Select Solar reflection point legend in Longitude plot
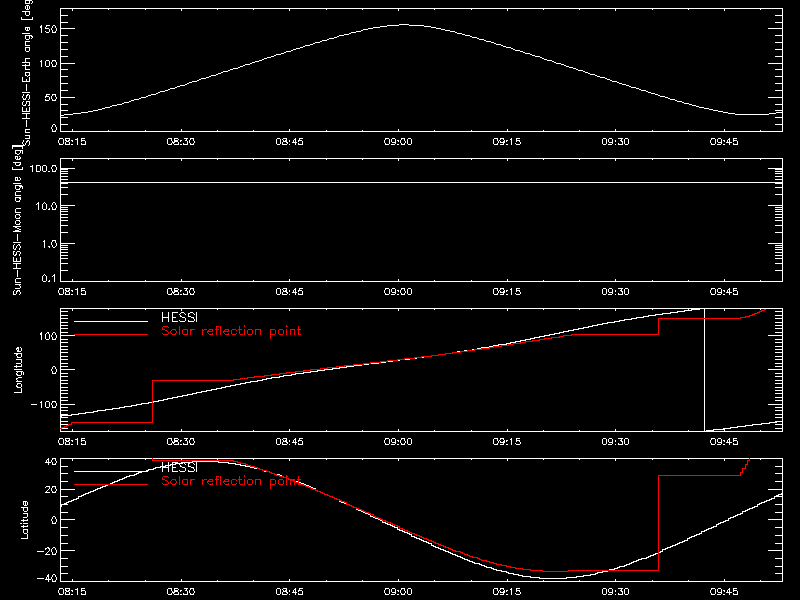The height and width of the screenshot is (600, 800). tap(231, 331)
